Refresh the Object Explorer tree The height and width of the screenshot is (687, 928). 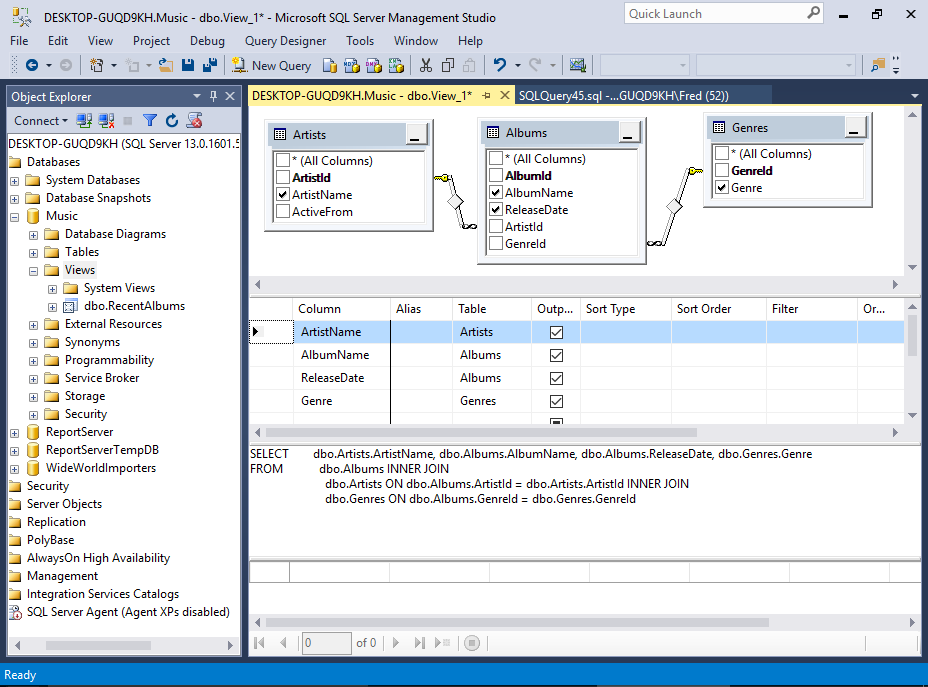[x=172, y=120]
